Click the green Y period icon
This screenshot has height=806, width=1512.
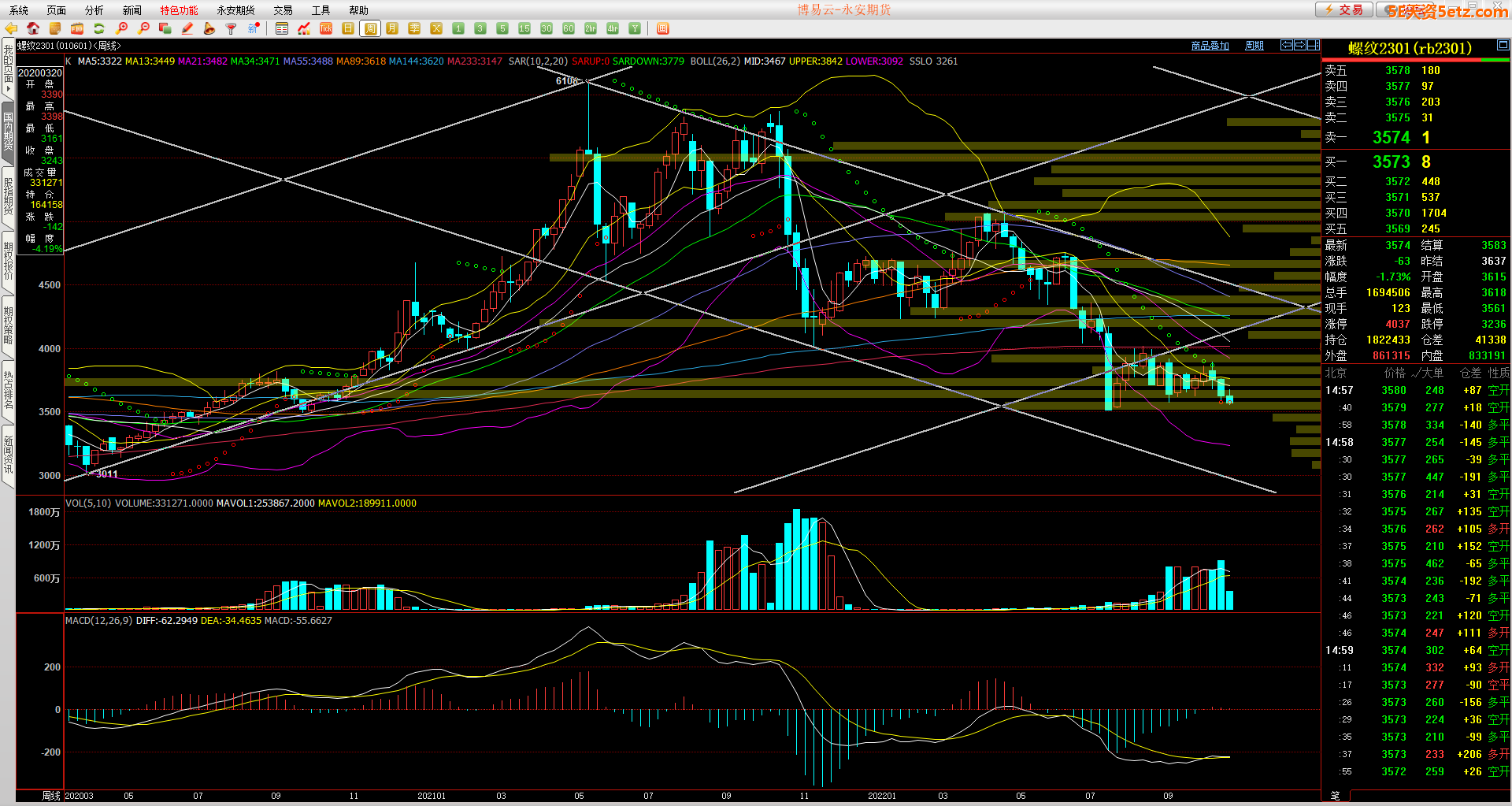tap(635, 28)
